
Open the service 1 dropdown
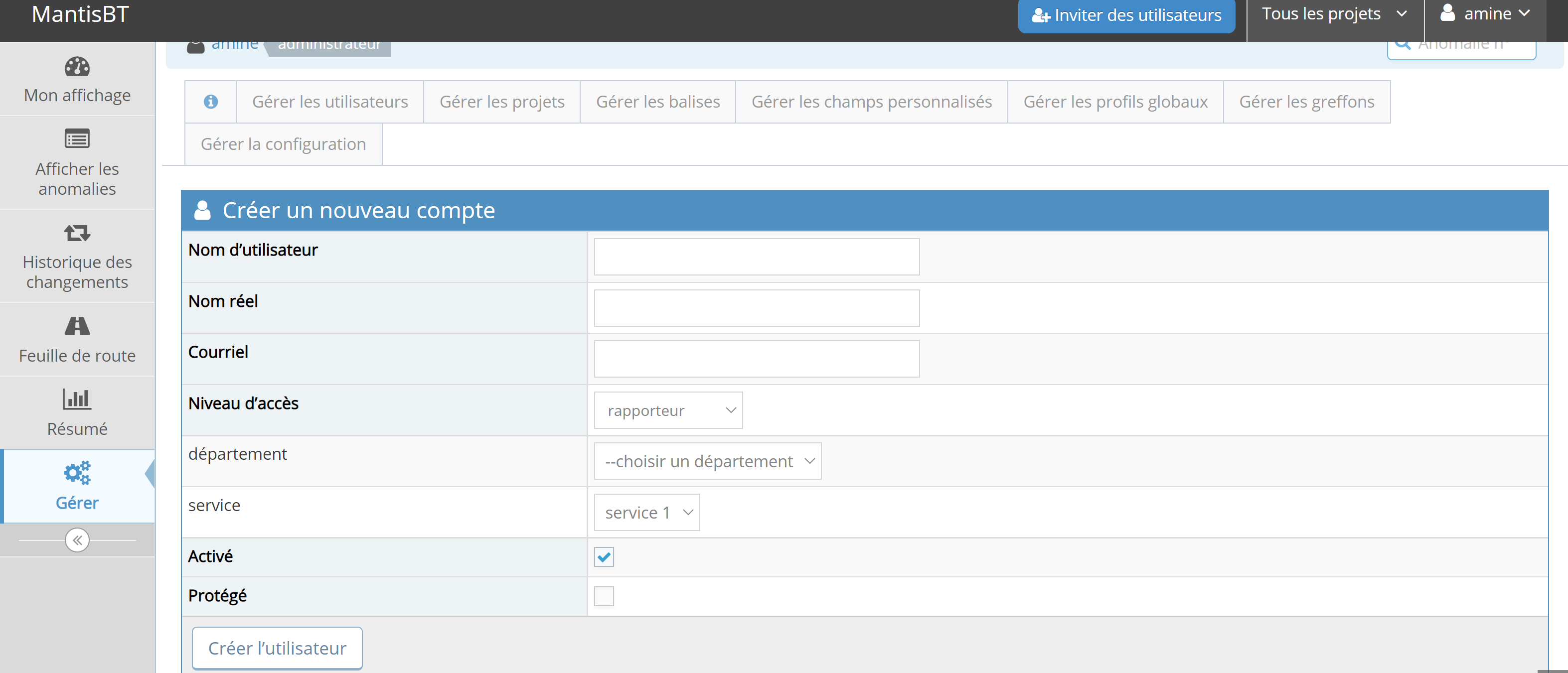(x=646, y=512)
